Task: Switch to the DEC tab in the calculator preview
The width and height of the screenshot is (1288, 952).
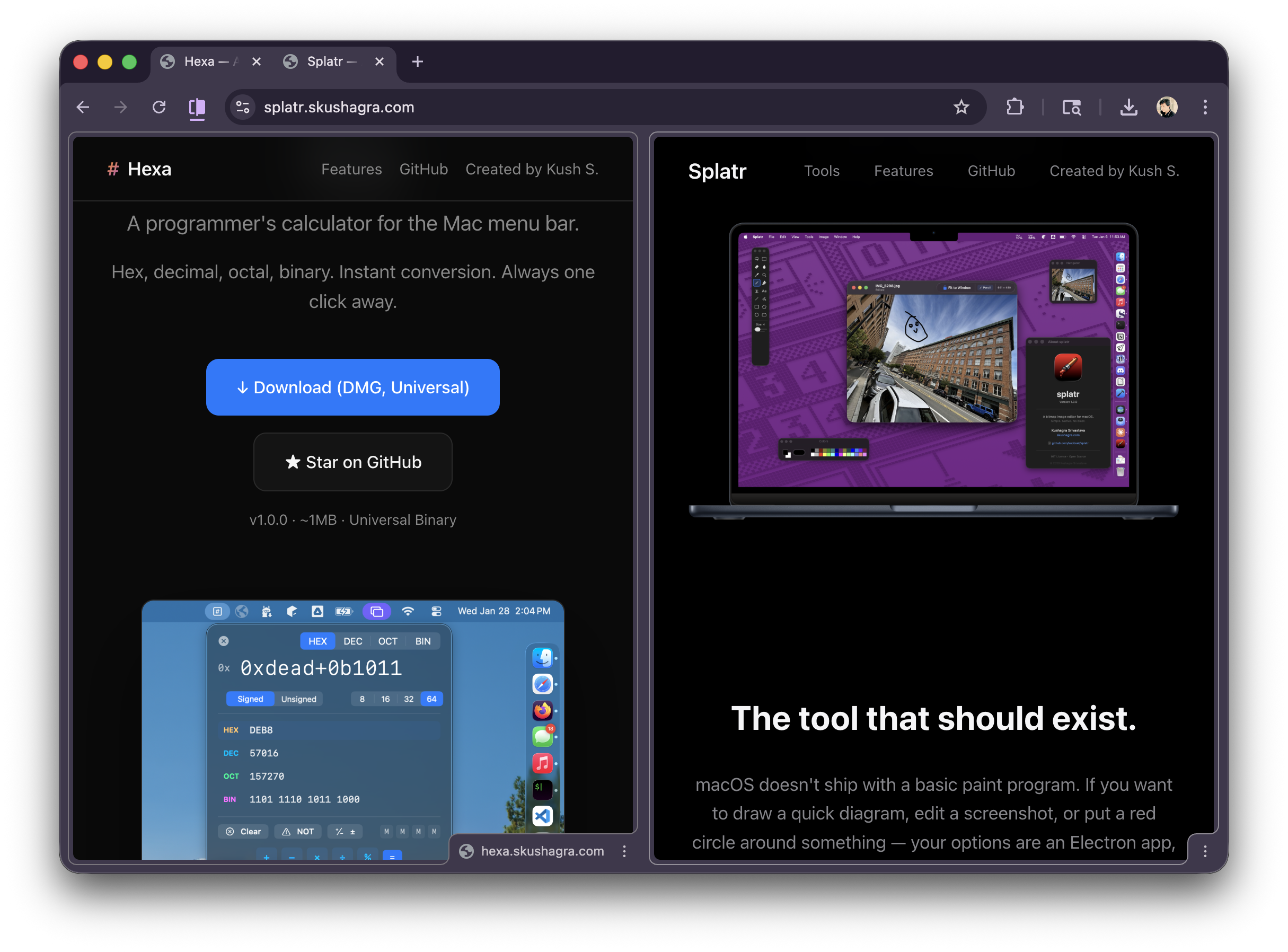Action: click(x=352, y=641)
